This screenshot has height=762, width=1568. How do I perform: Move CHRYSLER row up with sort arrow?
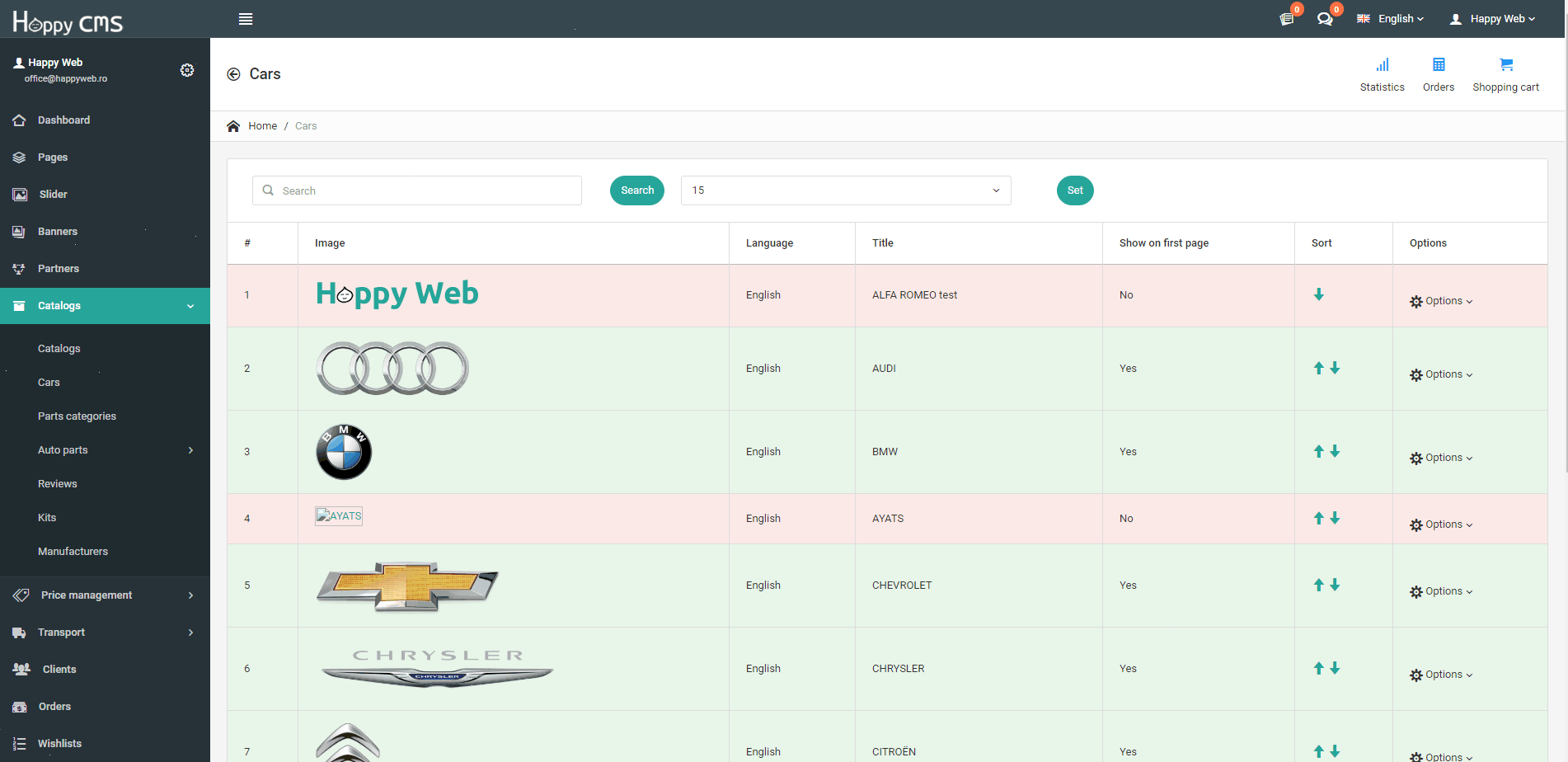click(1319, 668)
